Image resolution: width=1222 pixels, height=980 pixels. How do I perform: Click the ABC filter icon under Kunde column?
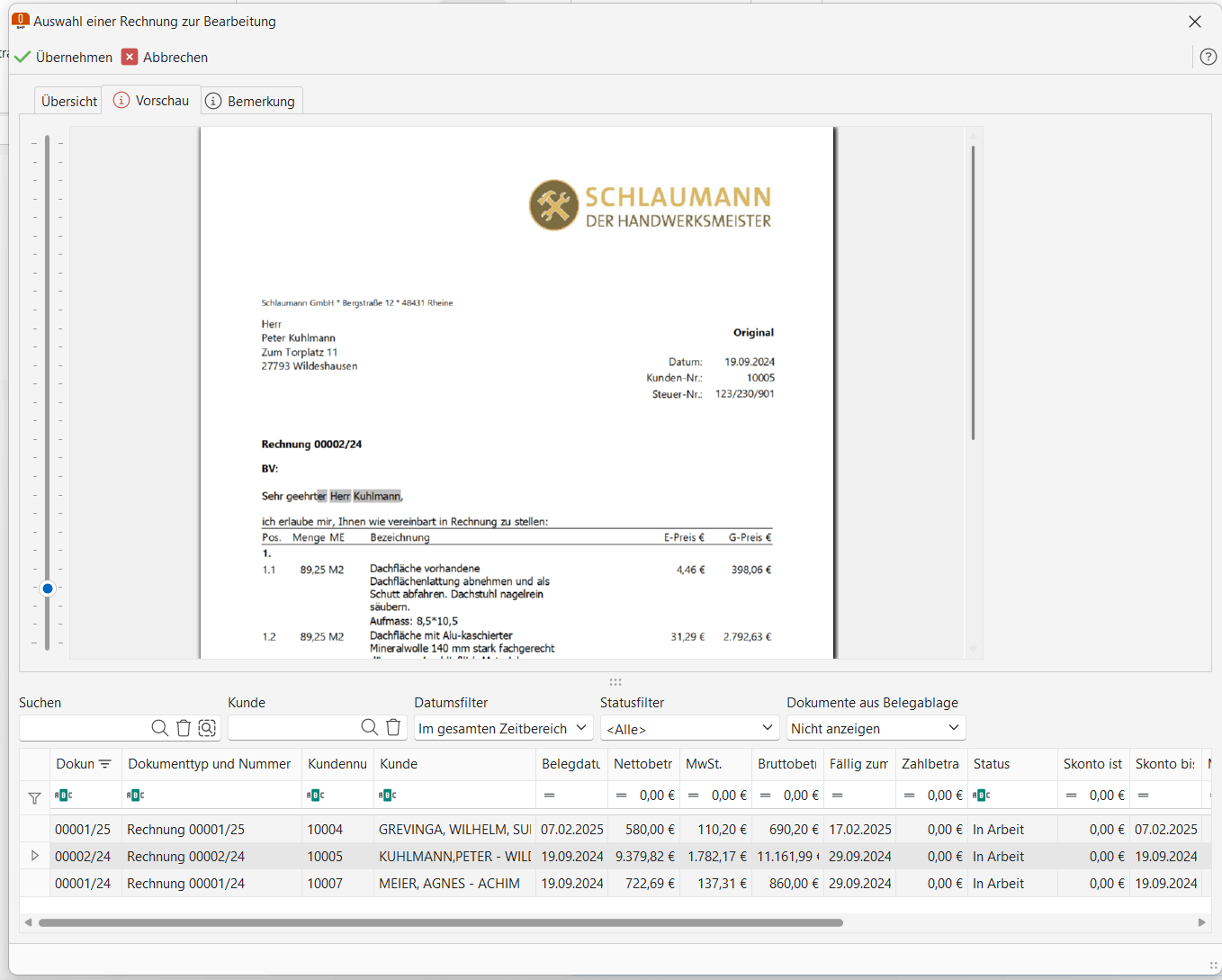click(387, 796)
